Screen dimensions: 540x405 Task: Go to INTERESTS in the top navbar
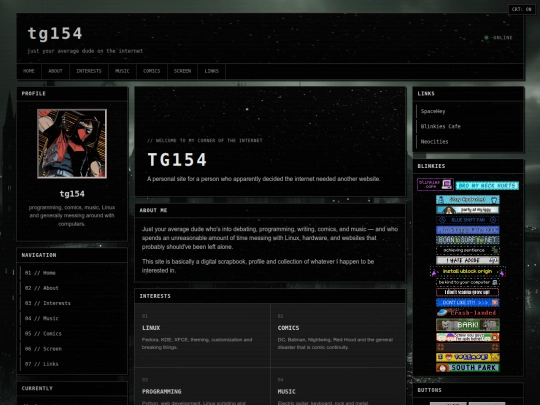[x=89, y=71]
